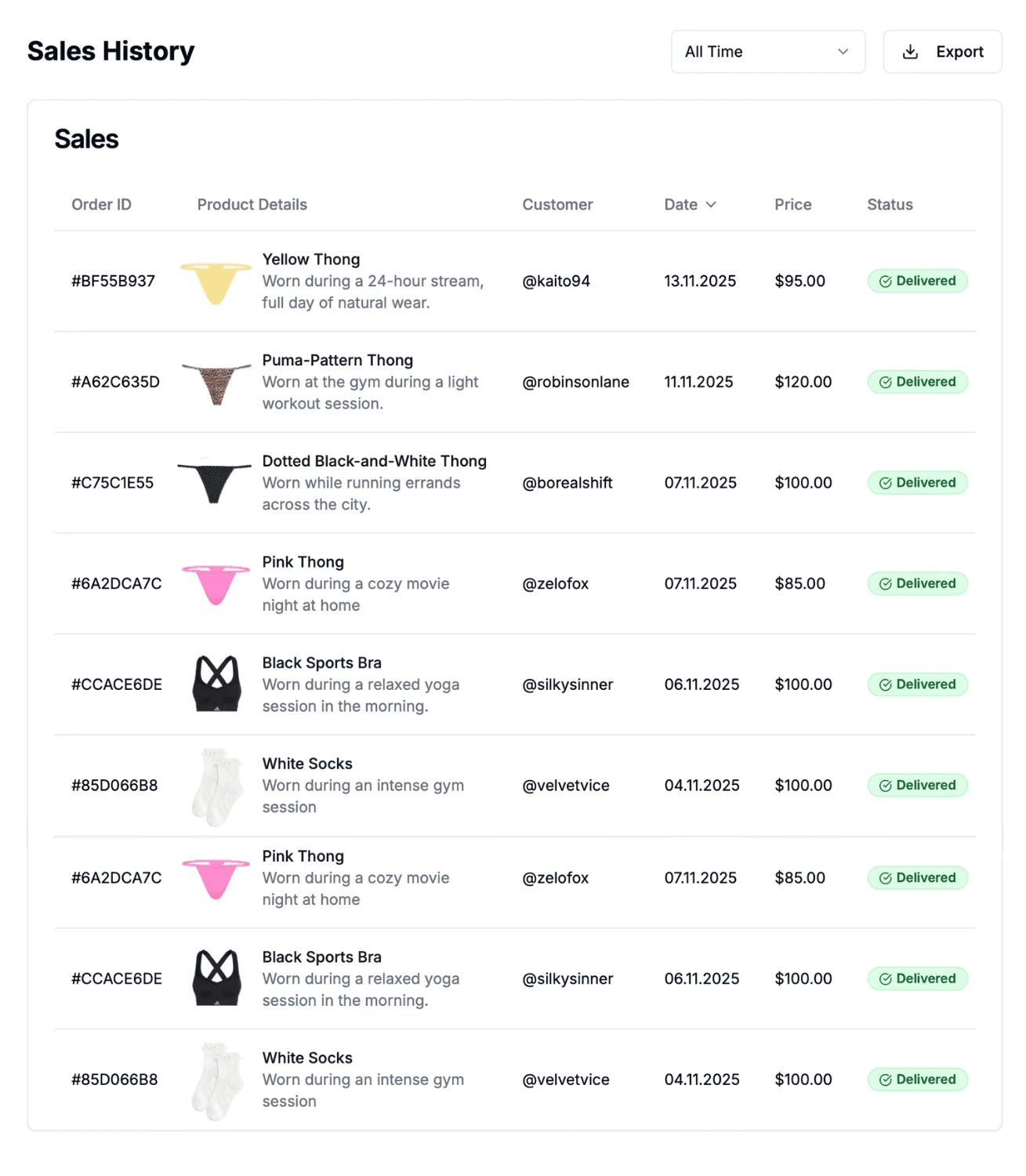Image resolution: width=1026 pixels, height=1176 pixels.
Task: Click the White Socks product image
Action: (x=216, y=785)
